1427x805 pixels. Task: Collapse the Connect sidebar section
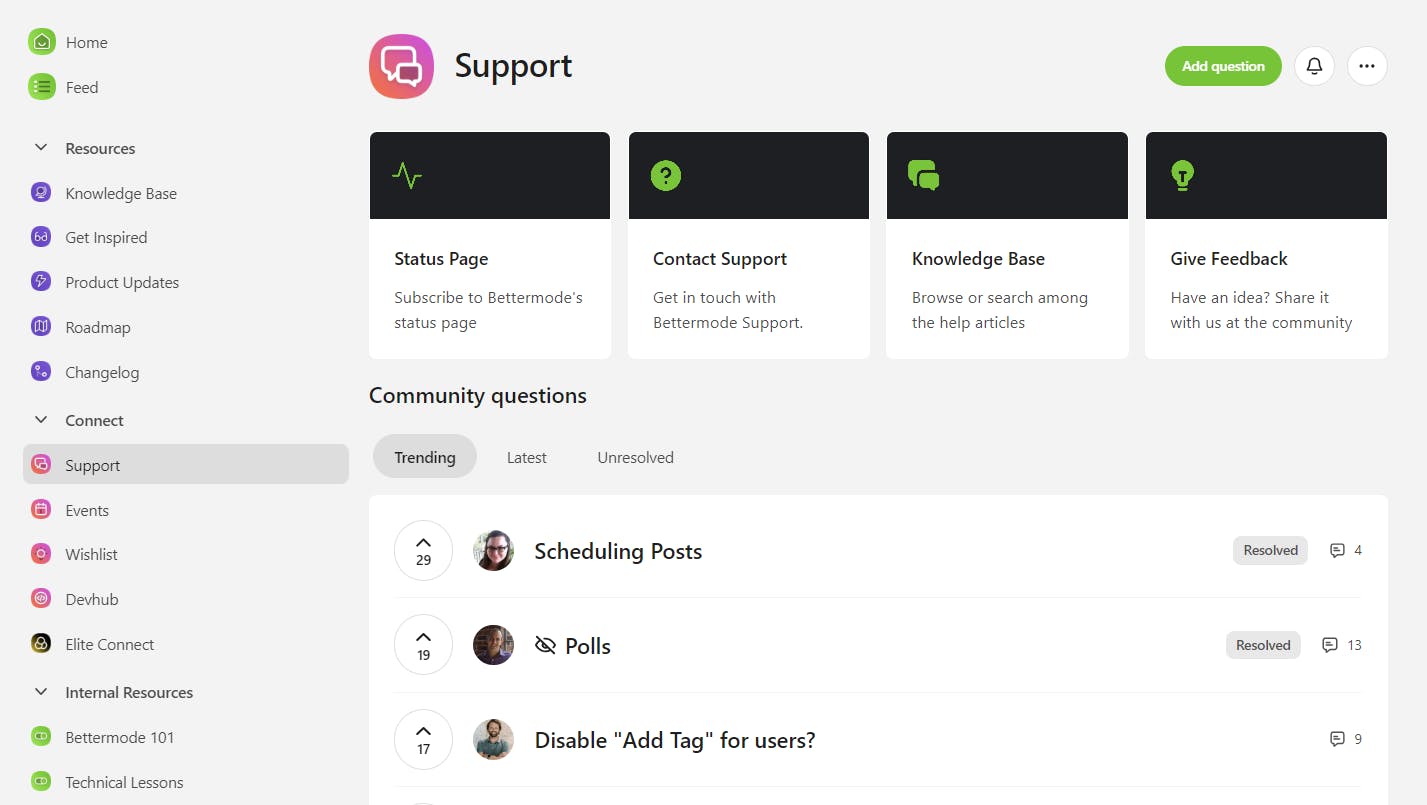click(x=41, y=420)
